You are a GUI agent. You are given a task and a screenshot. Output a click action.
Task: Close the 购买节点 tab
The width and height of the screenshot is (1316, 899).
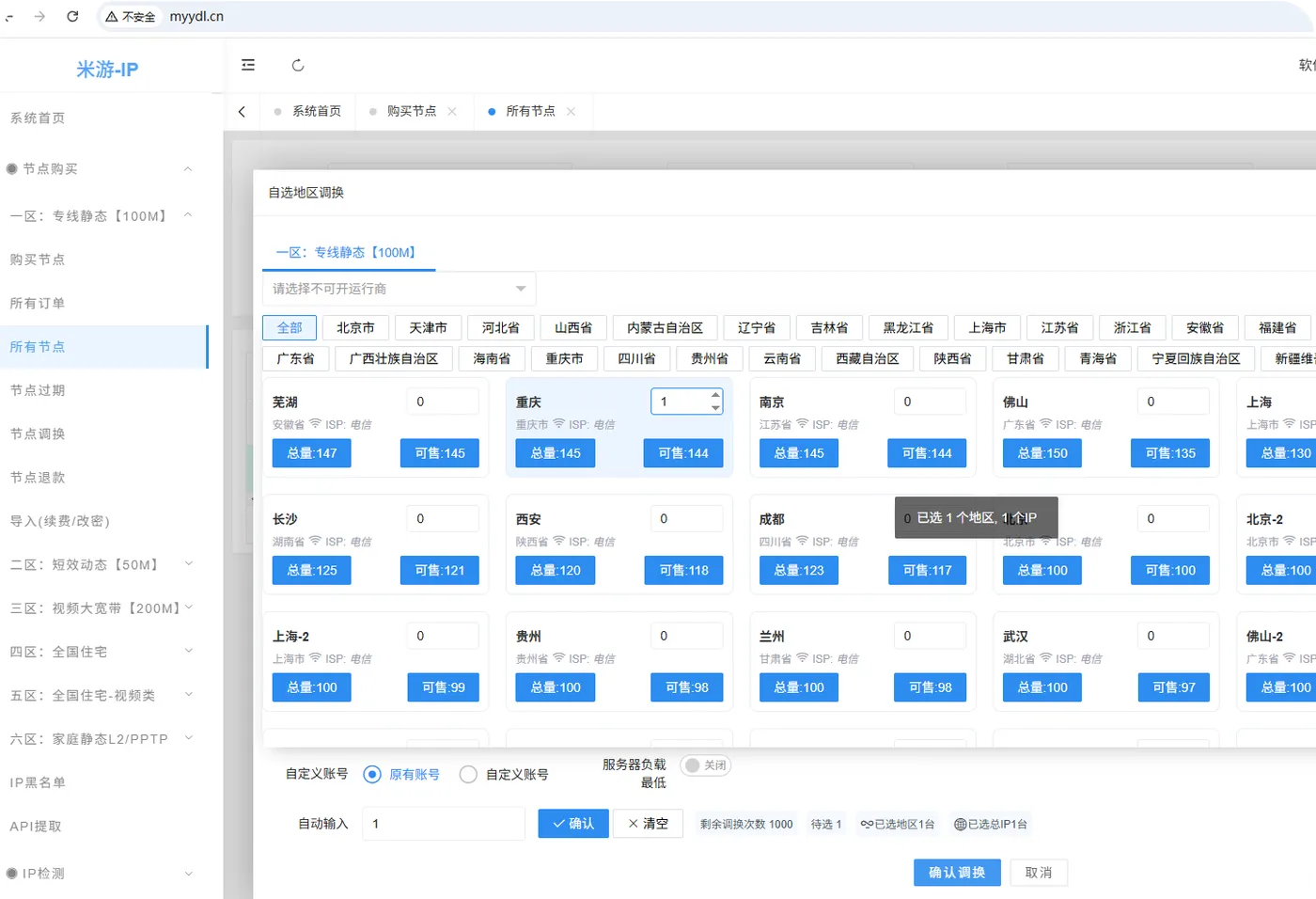[452, 111]
